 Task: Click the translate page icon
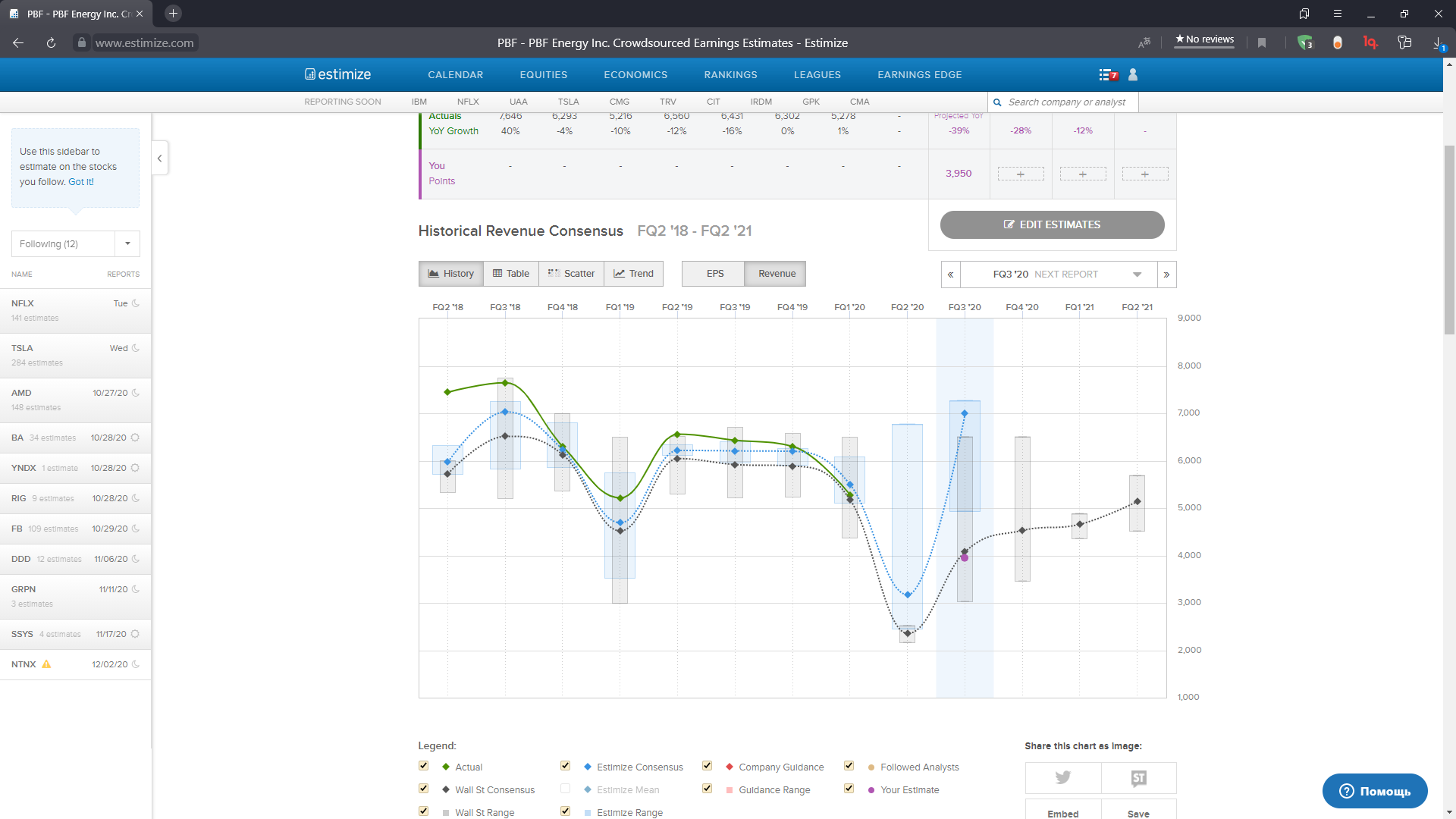point(1144,43)
